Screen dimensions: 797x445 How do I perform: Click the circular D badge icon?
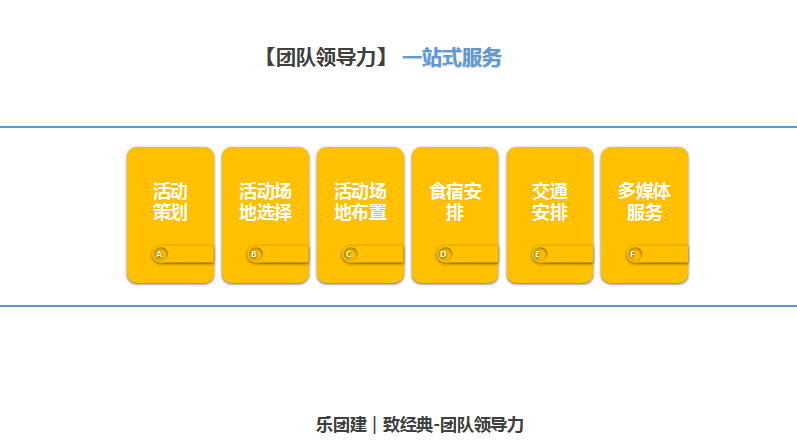coord(444,254)
